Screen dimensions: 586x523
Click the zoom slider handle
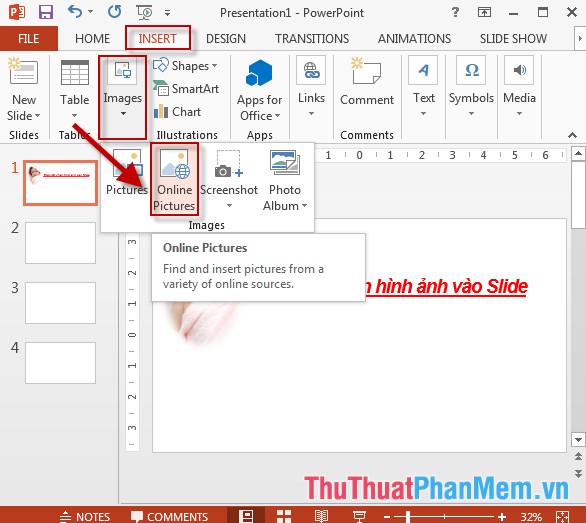[408, 517]
